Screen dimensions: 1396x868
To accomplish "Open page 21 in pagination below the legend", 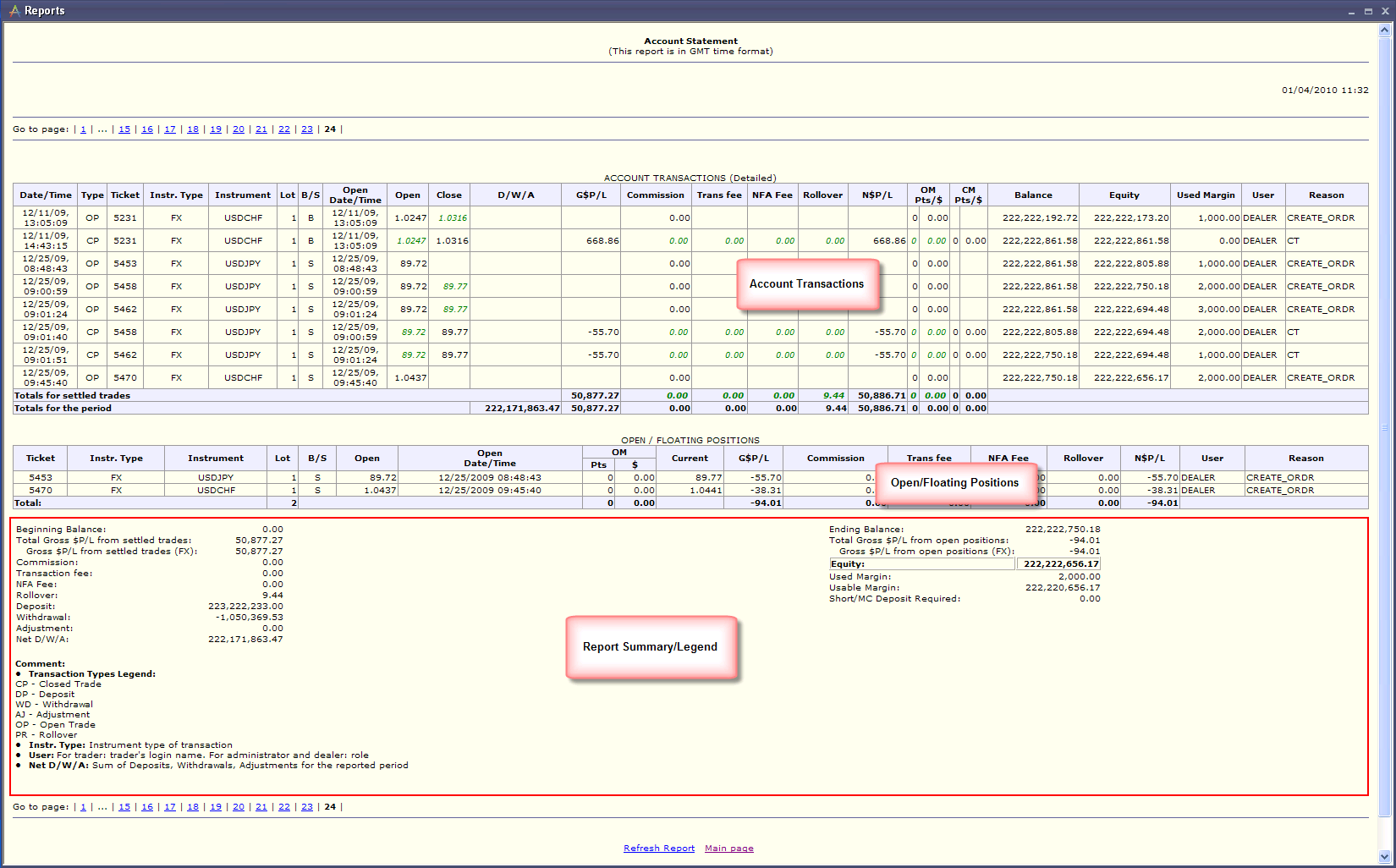I will [261, 807].
